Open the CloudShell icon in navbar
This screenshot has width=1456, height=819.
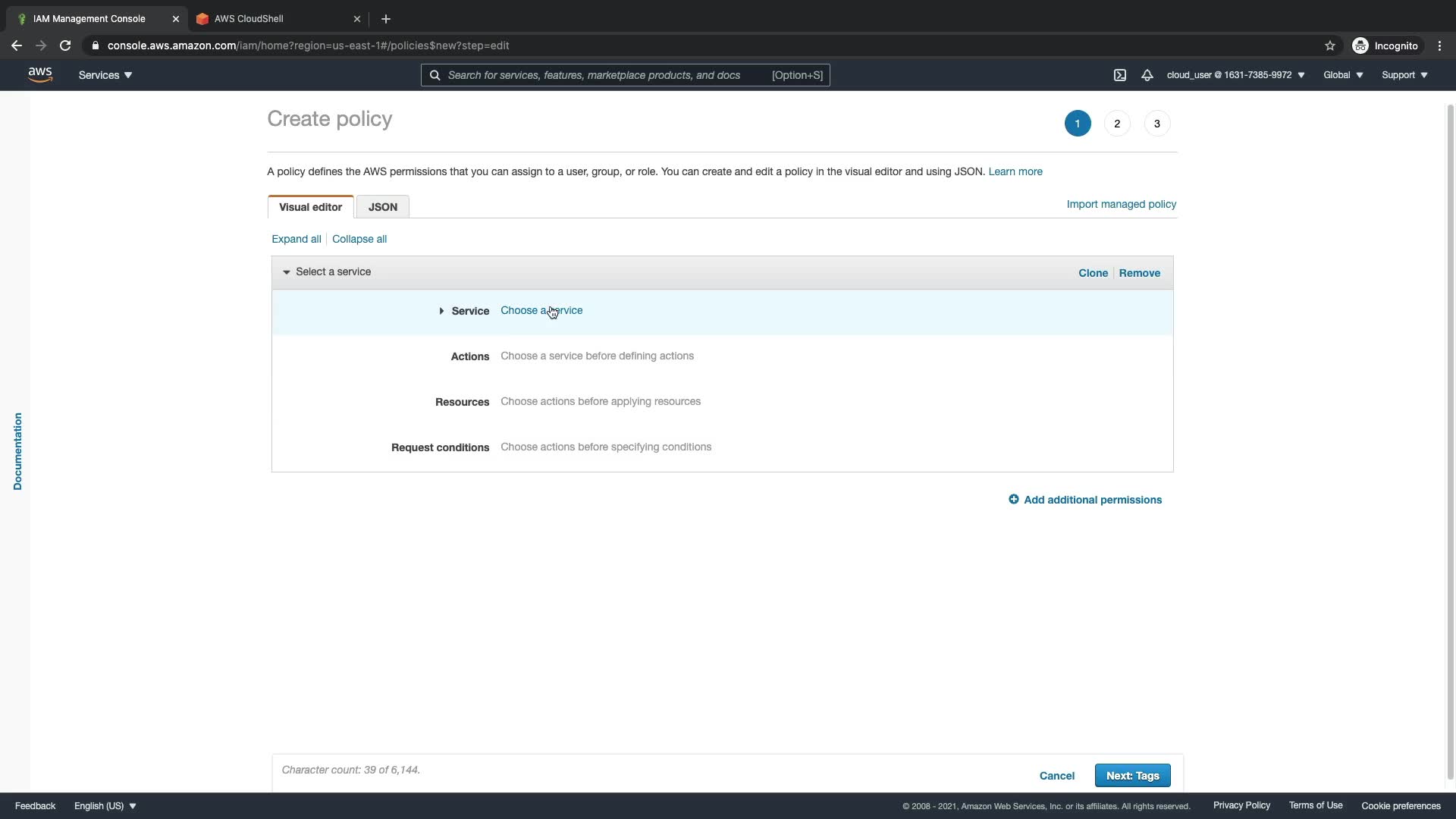pyautogui.click(x=1120, y=75)
